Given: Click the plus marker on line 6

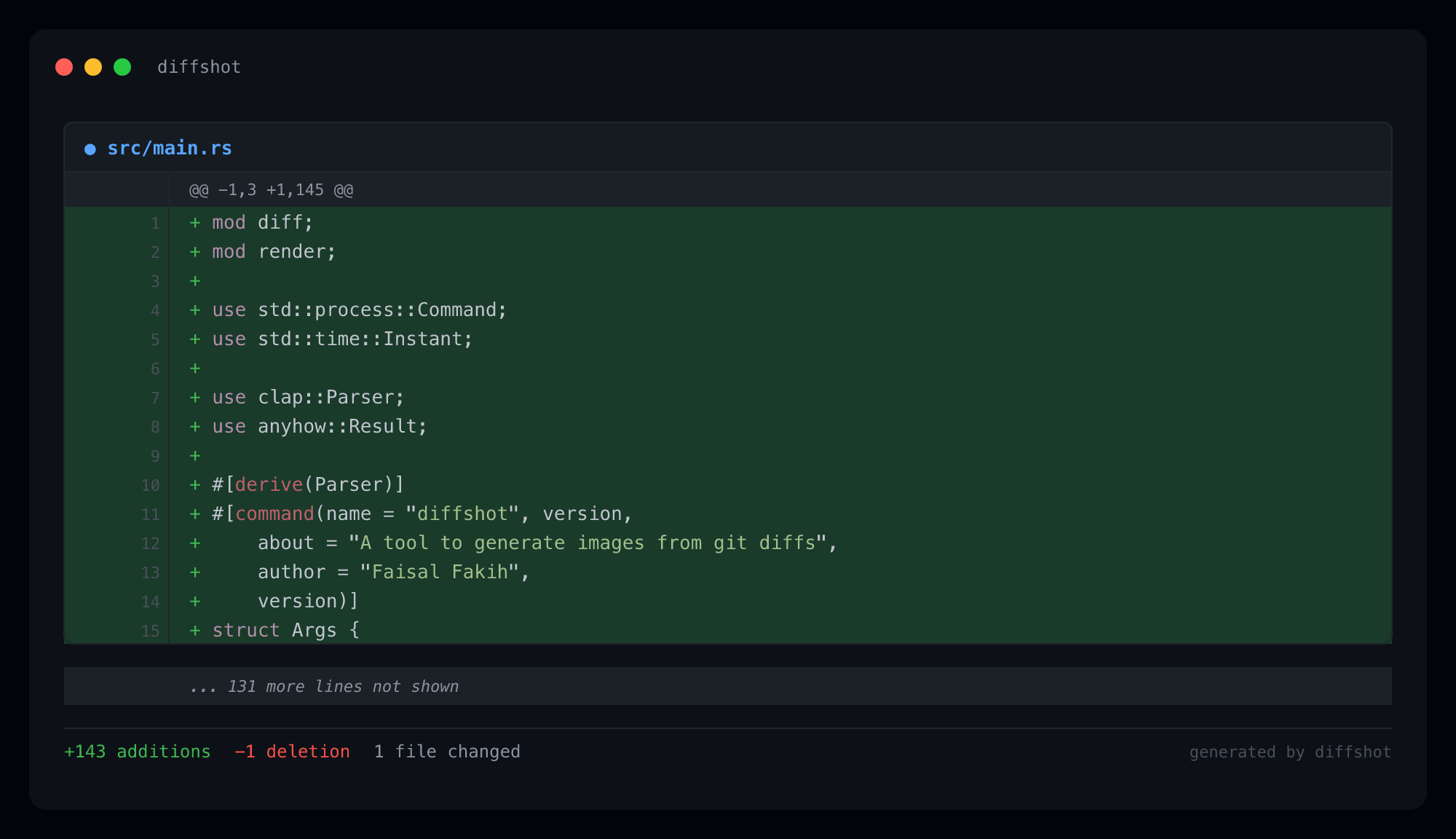Looking at the screenshot, I should pyautogui.click(x=195, y=369).
